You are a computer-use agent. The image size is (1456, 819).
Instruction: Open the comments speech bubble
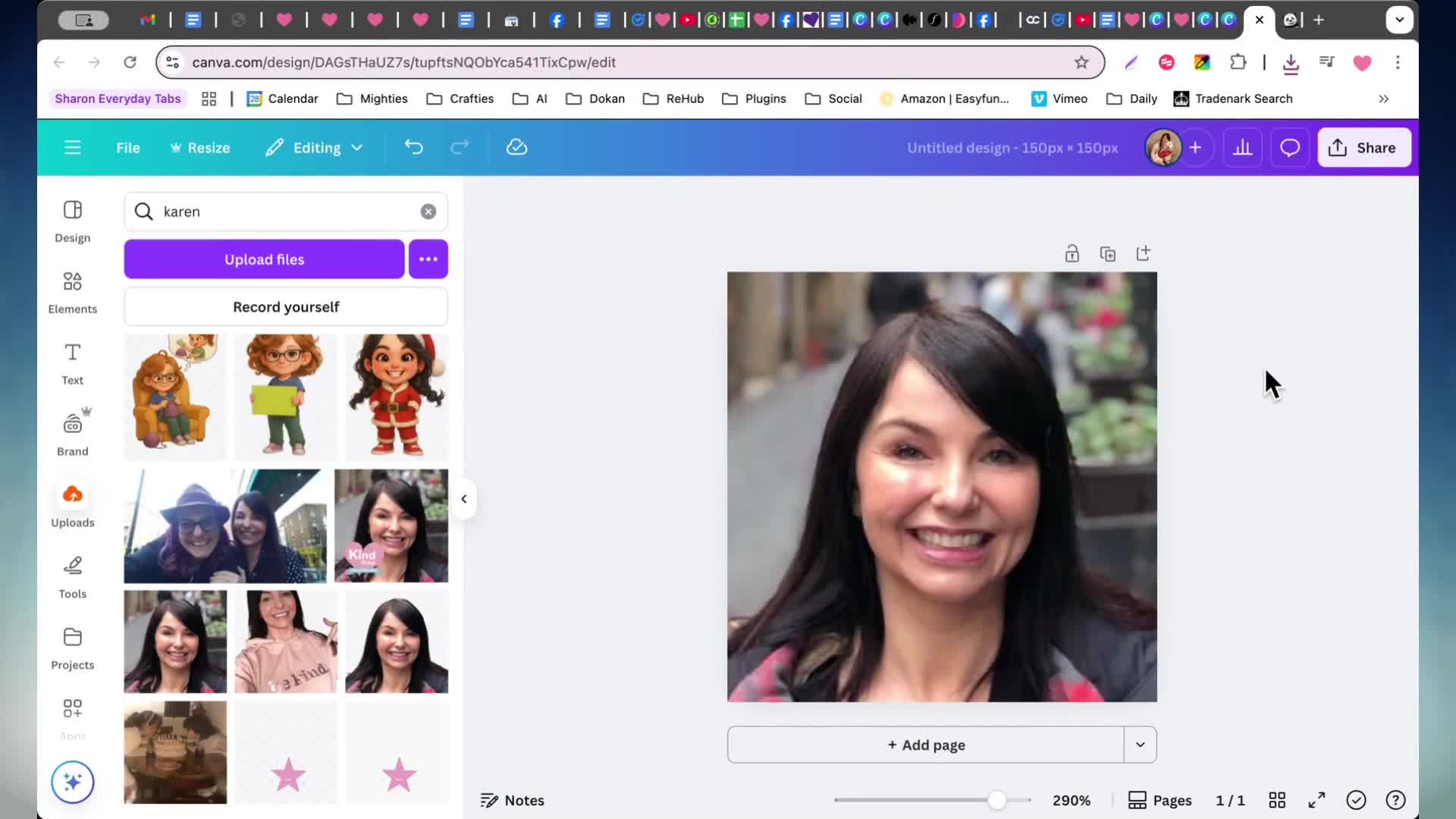(1290, 147)
